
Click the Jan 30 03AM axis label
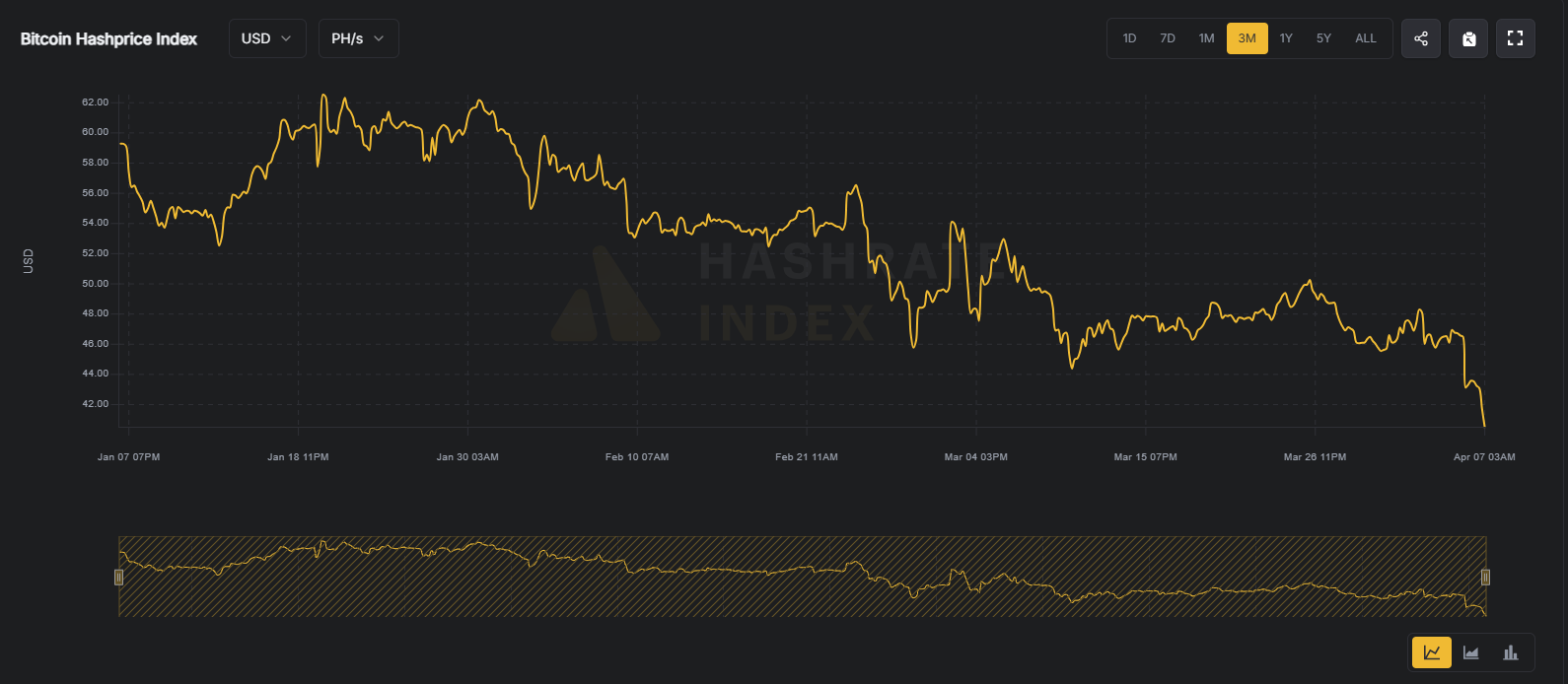coord(467,457)
